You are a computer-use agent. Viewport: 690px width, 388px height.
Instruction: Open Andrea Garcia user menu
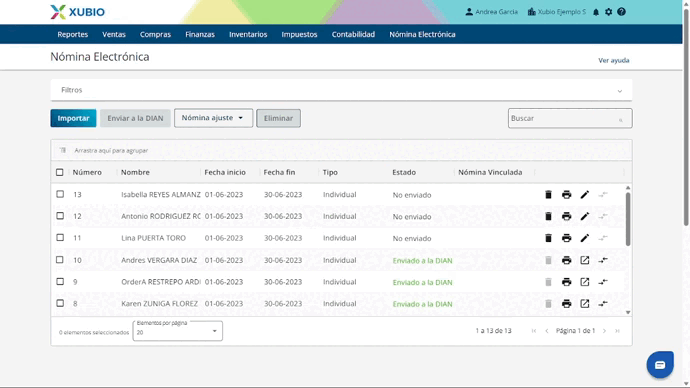[492, 12]
